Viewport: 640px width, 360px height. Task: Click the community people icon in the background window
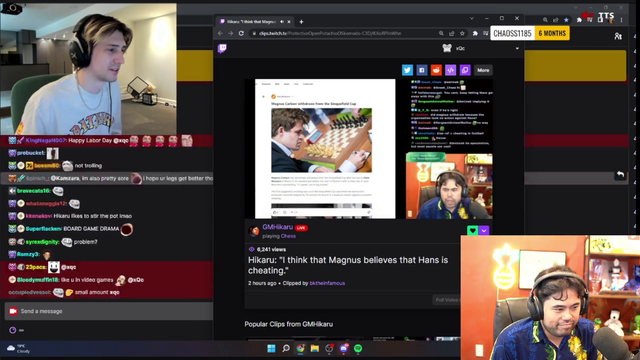pos(618,36)
